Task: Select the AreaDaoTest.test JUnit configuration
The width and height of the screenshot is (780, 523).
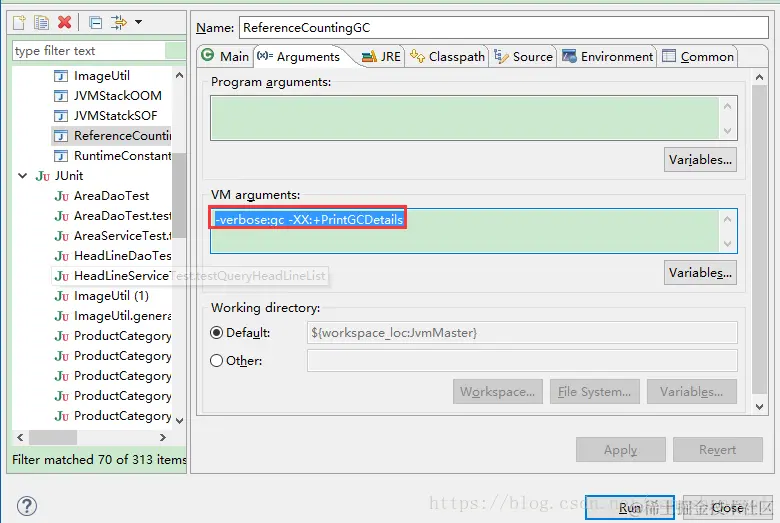Action: pyautogui.click(x=122, y=215)
